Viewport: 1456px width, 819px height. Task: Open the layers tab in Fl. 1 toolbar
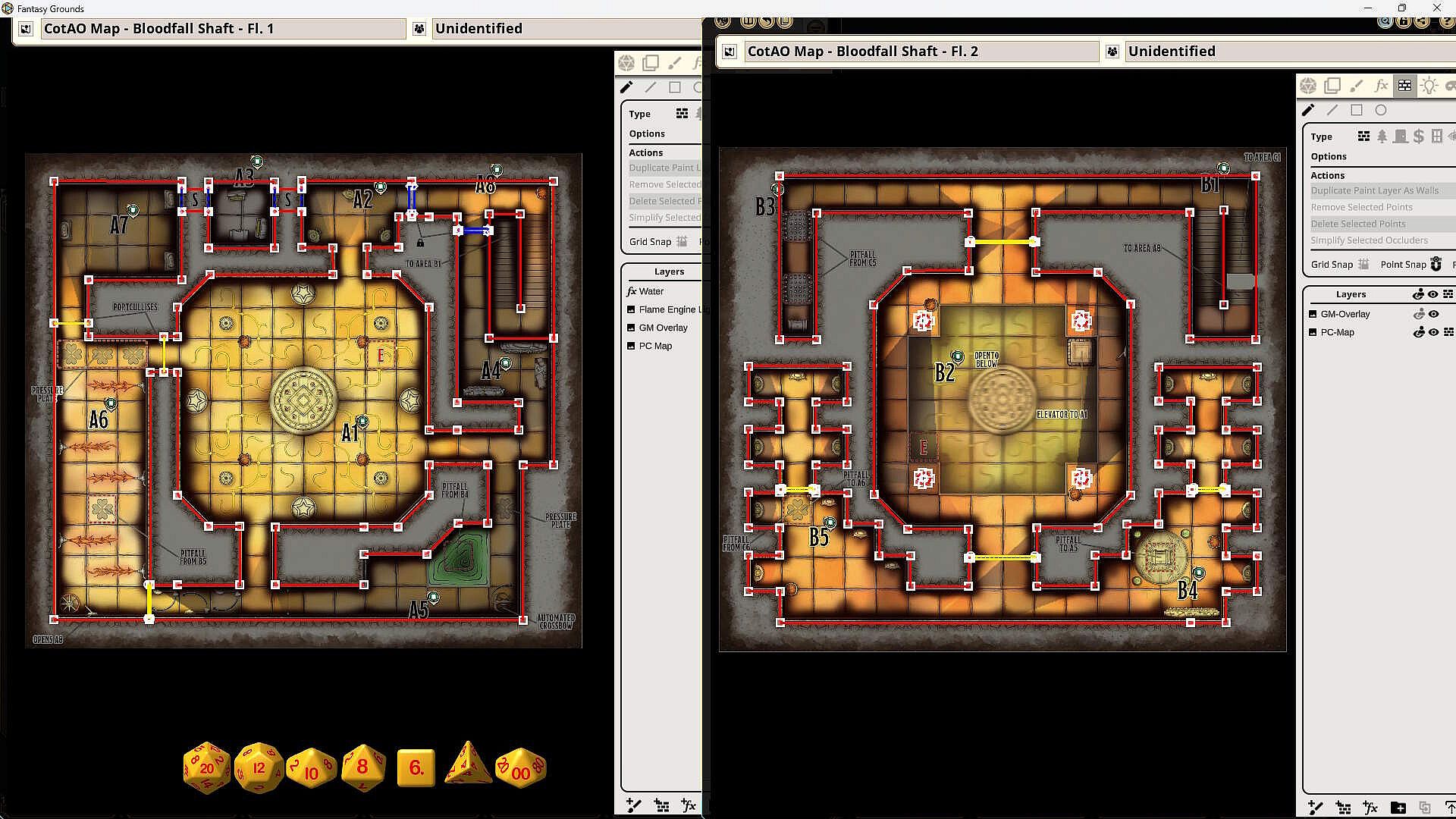click(x=651, y=63)
